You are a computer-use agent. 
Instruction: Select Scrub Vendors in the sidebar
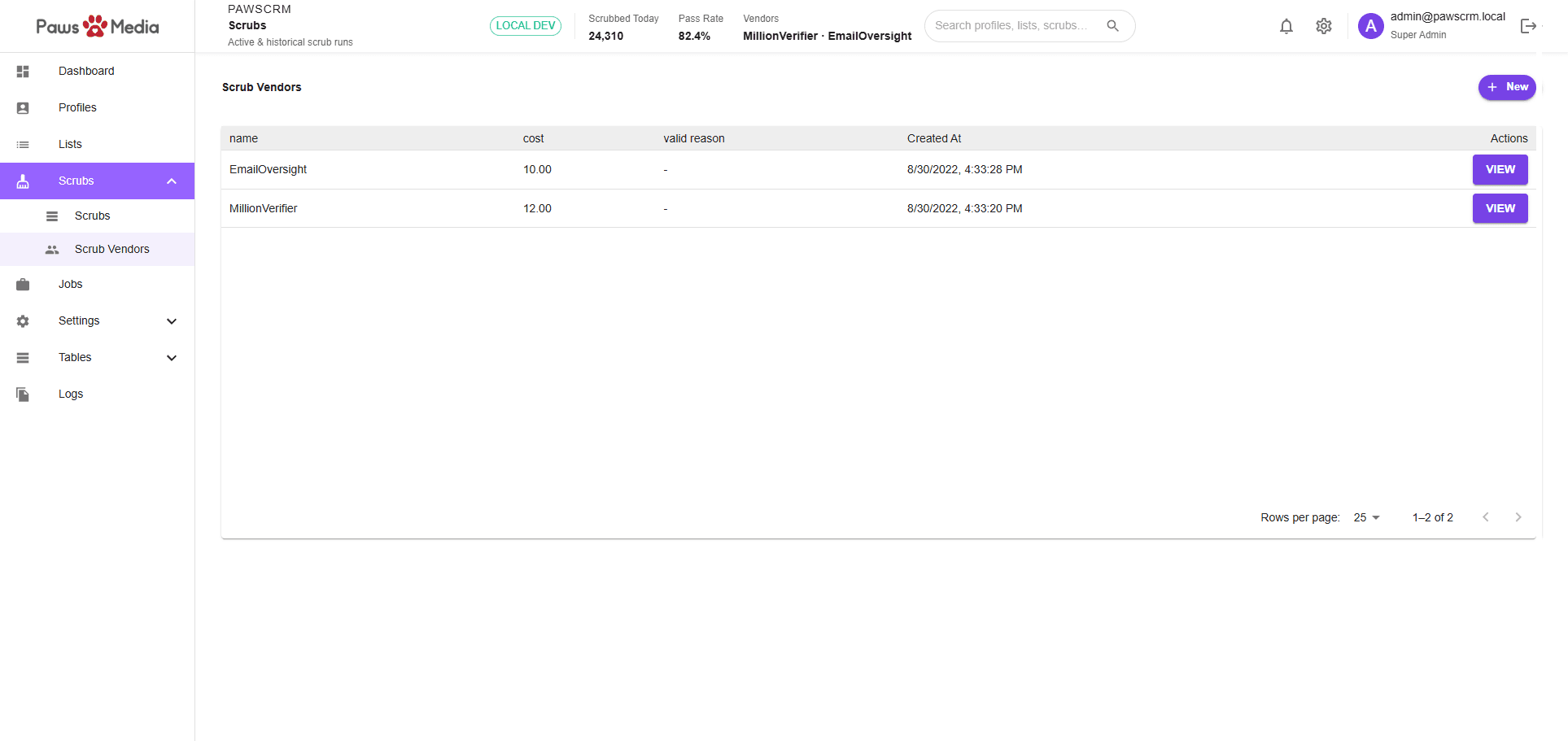(x=111, y=249)
